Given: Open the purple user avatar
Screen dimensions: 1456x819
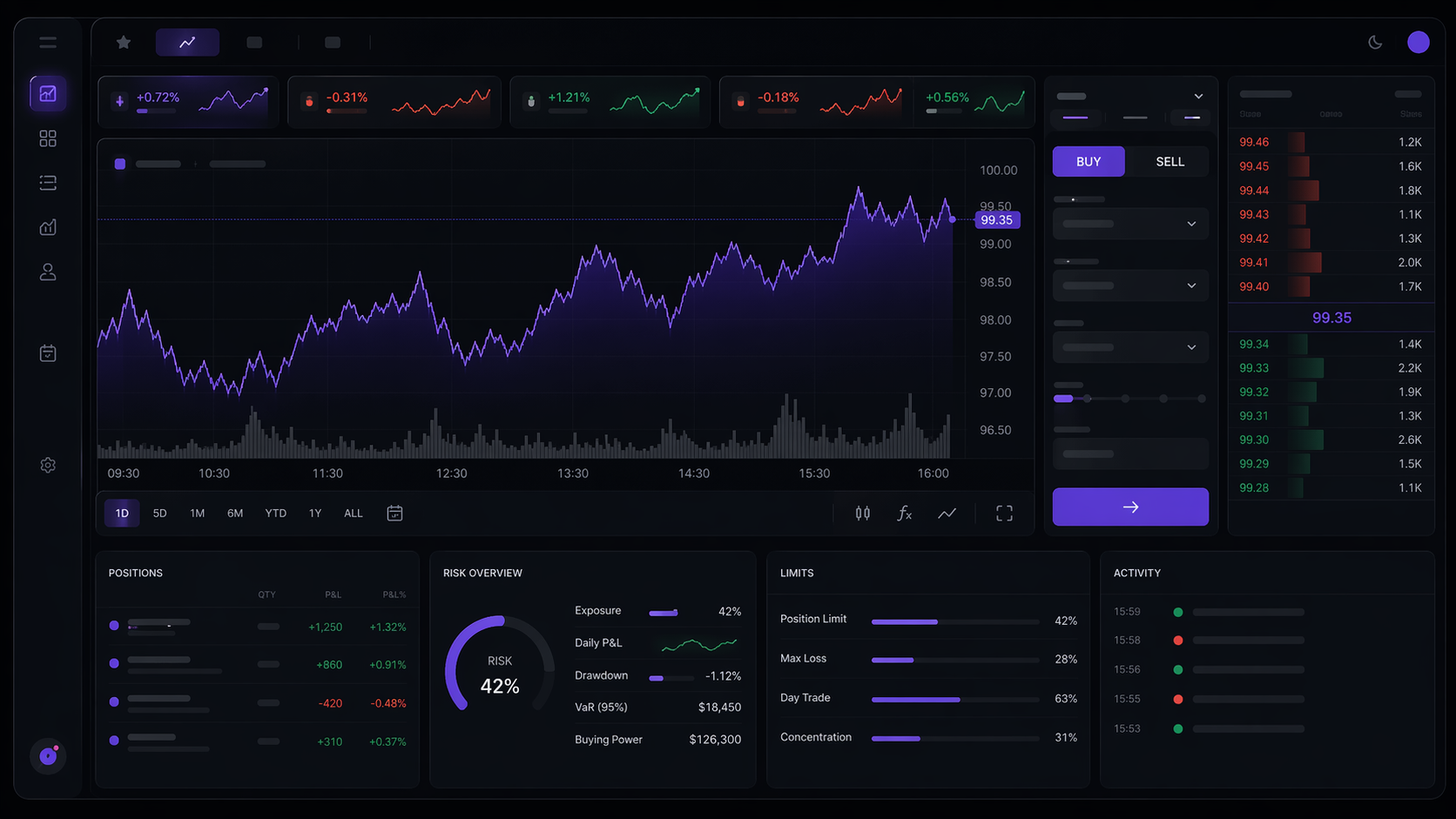Looking at the screenshot, I should click(x=1419, y=42).
